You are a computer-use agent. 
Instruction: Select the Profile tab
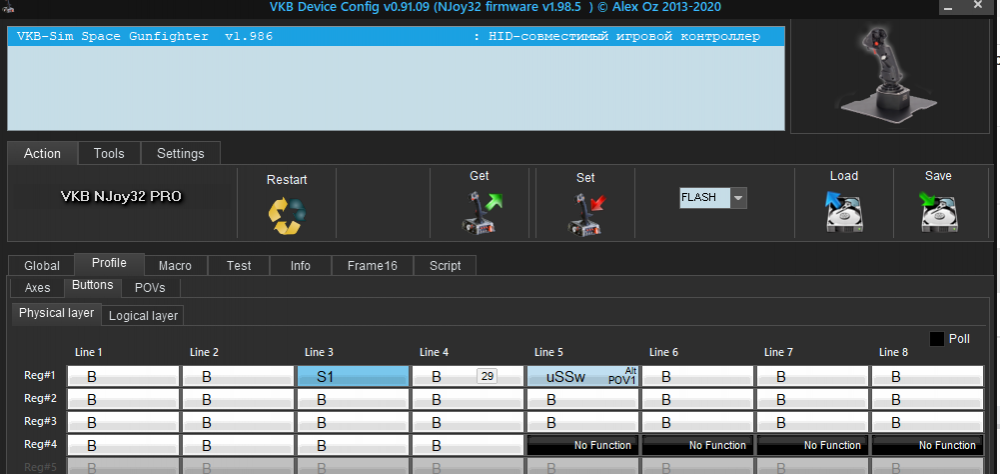pyautogui.click(x=109, y=263)
